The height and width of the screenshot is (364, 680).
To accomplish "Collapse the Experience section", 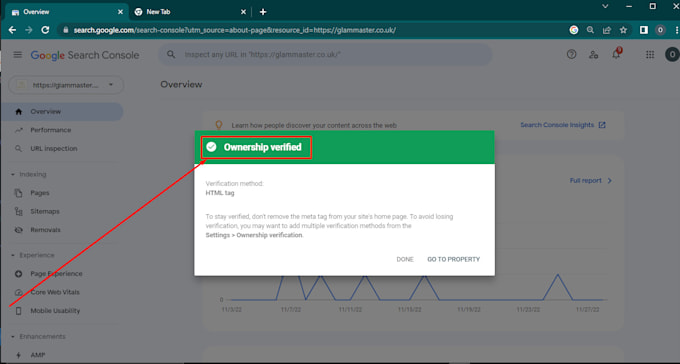I will tap(13, 255).
